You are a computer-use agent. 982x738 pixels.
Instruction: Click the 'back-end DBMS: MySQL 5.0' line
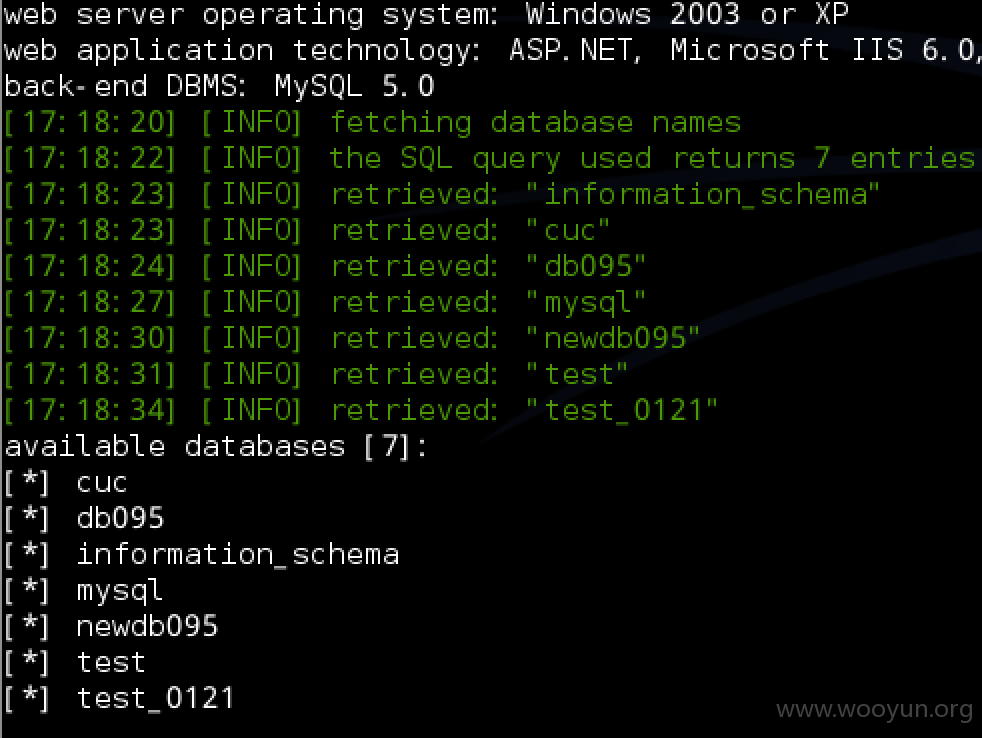coord(219,86)
